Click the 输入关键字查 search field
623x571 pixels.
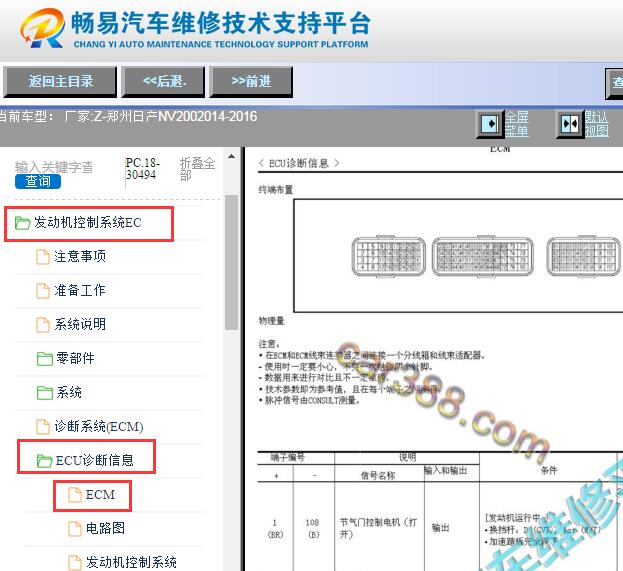tap(54, 167)
